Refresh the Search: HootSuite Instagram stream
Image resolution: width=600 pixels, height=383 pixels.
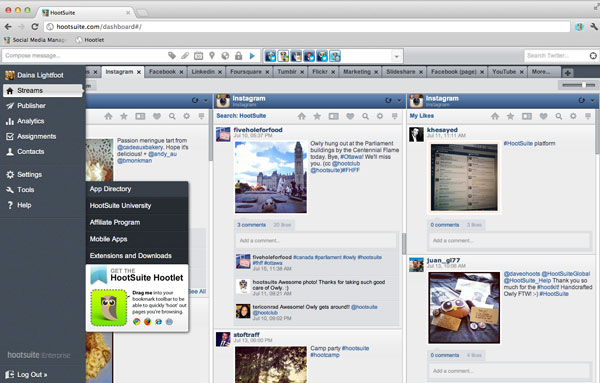point(388,101)
